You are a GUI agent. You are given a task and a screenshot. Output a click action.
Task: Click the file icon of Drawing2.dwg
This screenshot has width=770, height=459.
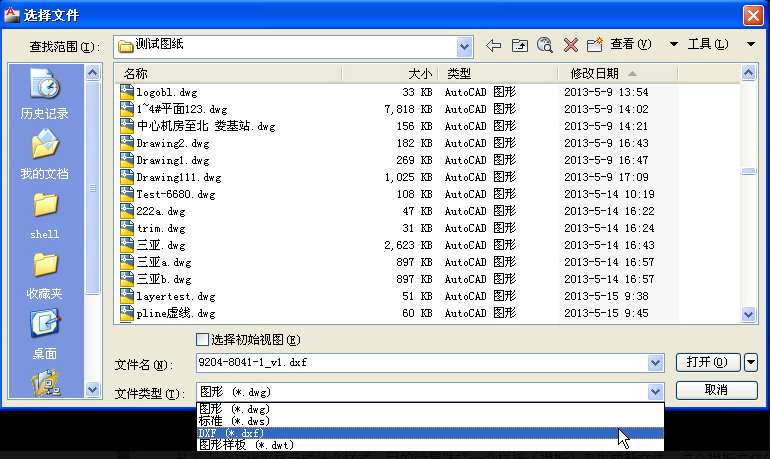(127, 143)
